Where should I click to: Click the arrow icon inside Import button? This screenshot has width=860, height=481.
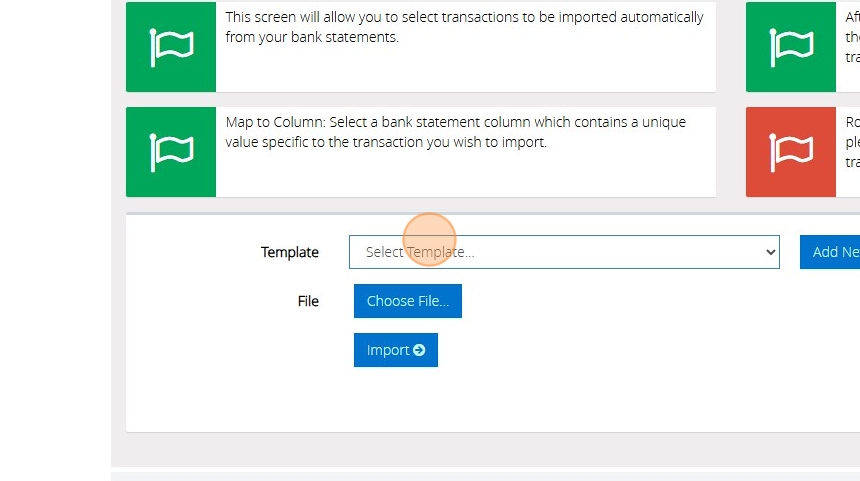(419, 350)
